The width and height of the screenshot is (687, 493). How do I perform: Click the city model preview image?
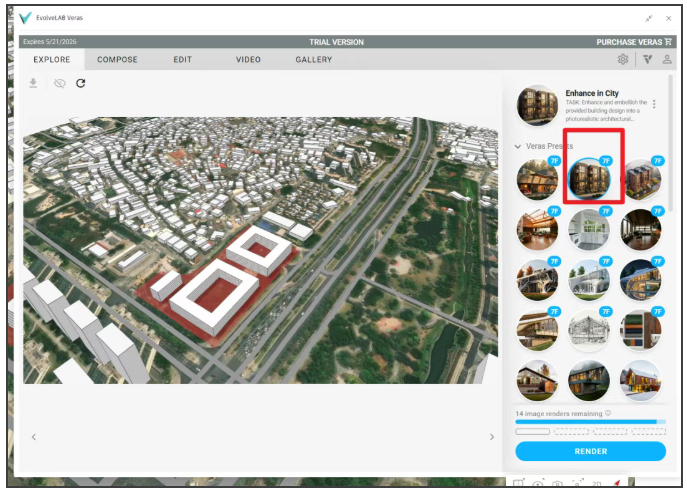[x=260, y=250]
